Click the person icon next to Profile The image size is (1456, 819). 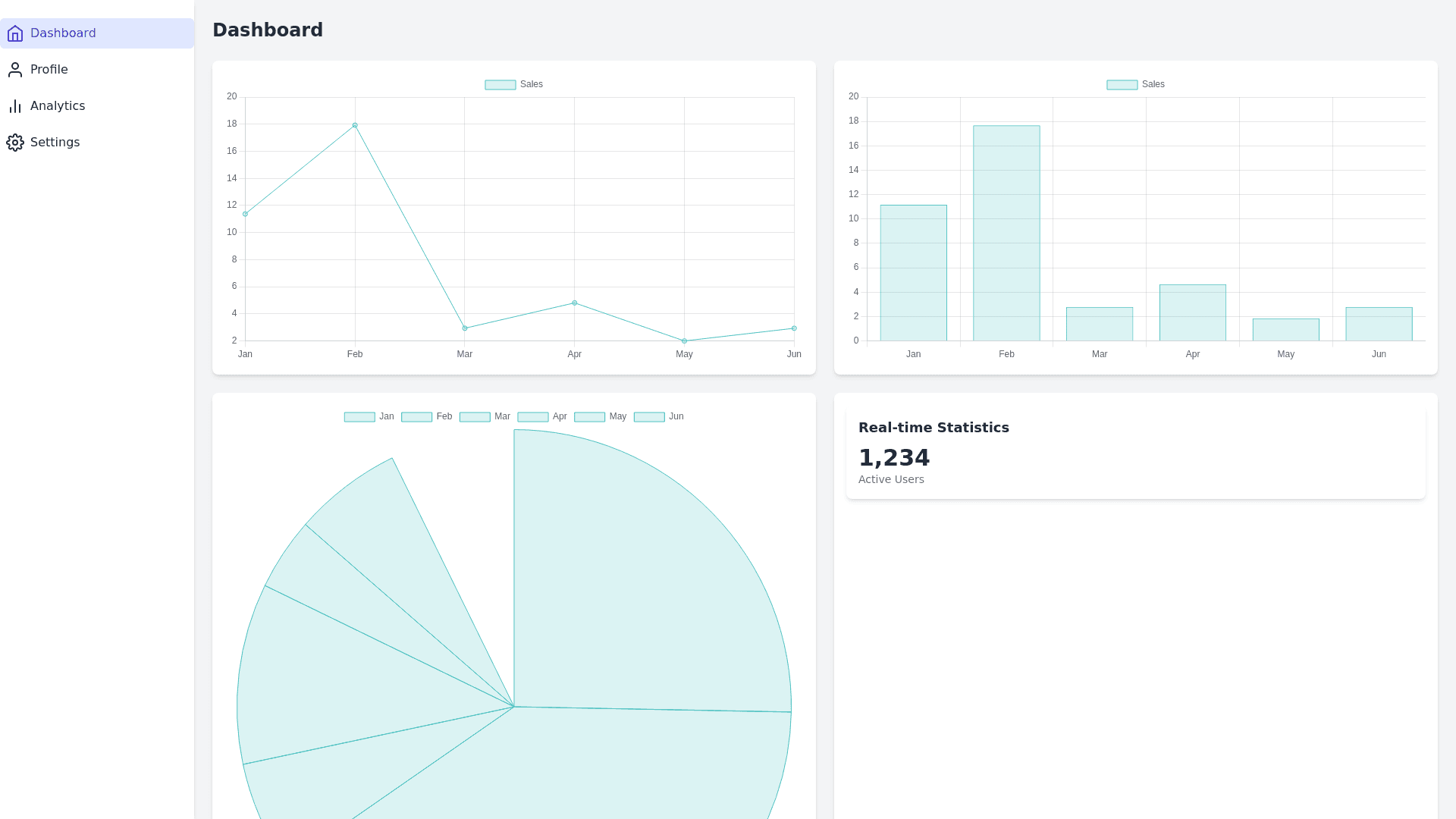(x=15, y=69)
